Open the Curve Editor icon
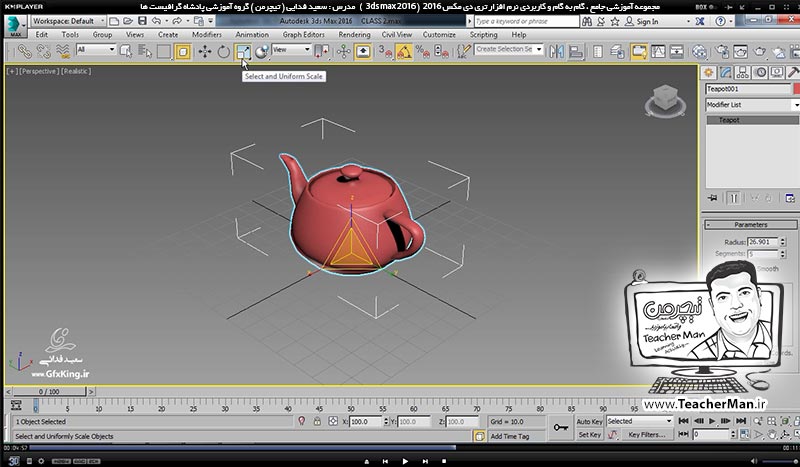 (658, 51)
